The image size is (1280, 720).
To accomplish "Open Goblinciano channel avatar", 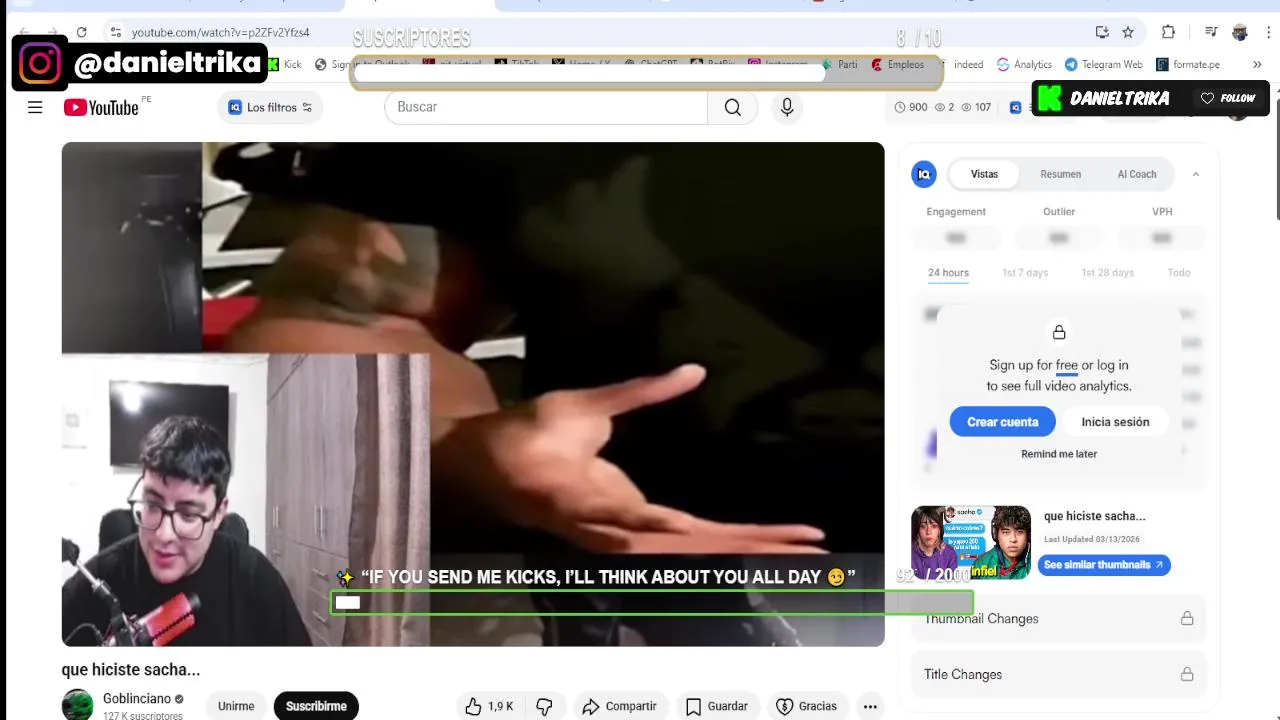I will click(77, 705).
